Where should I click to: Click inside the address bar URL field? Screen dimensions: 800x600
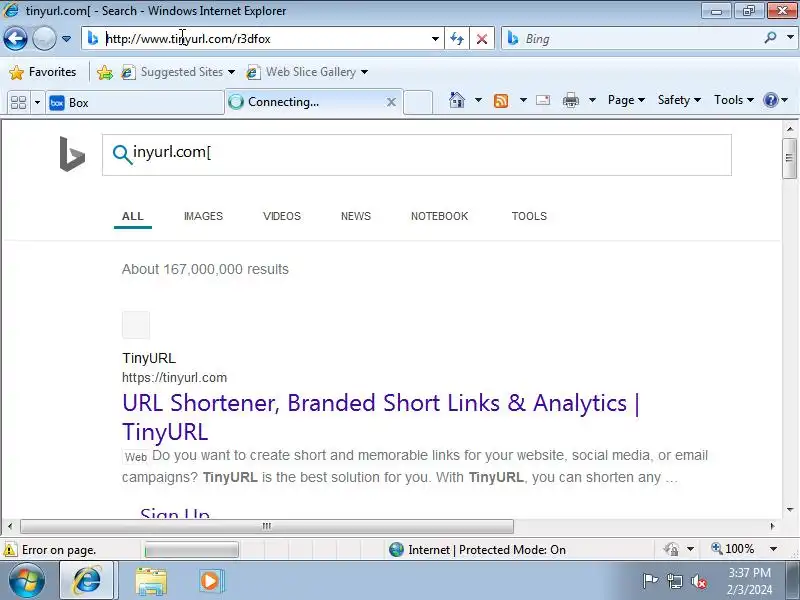click(x=265, y=39)
